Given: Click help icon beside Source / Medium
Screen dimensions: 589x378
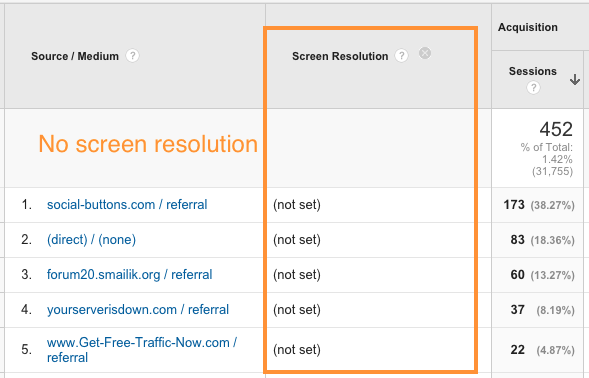Looking at the screenshot, I should 132,56.
